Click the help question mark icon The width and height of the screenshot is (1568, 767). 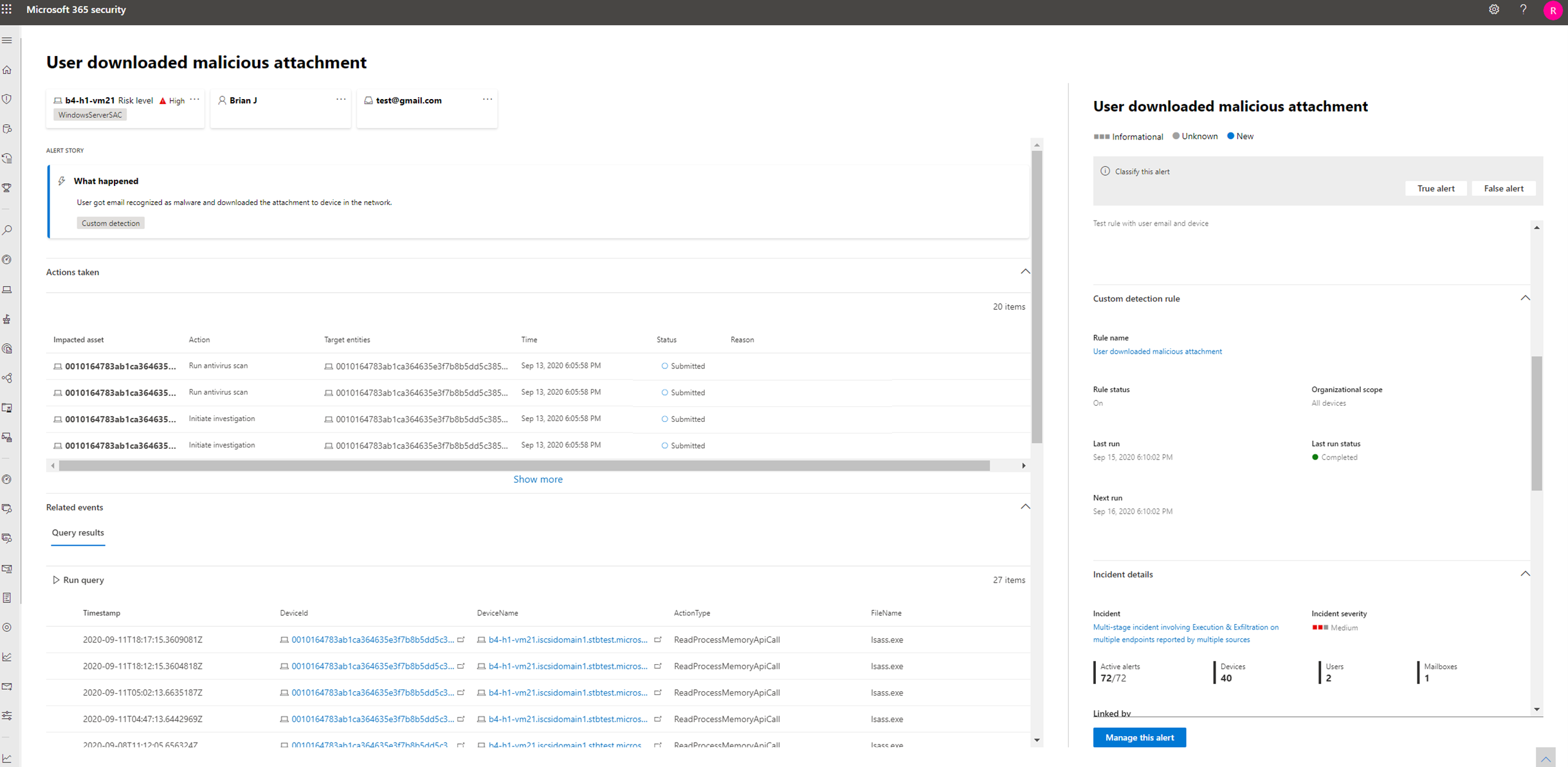click(x=1523, y=10)
